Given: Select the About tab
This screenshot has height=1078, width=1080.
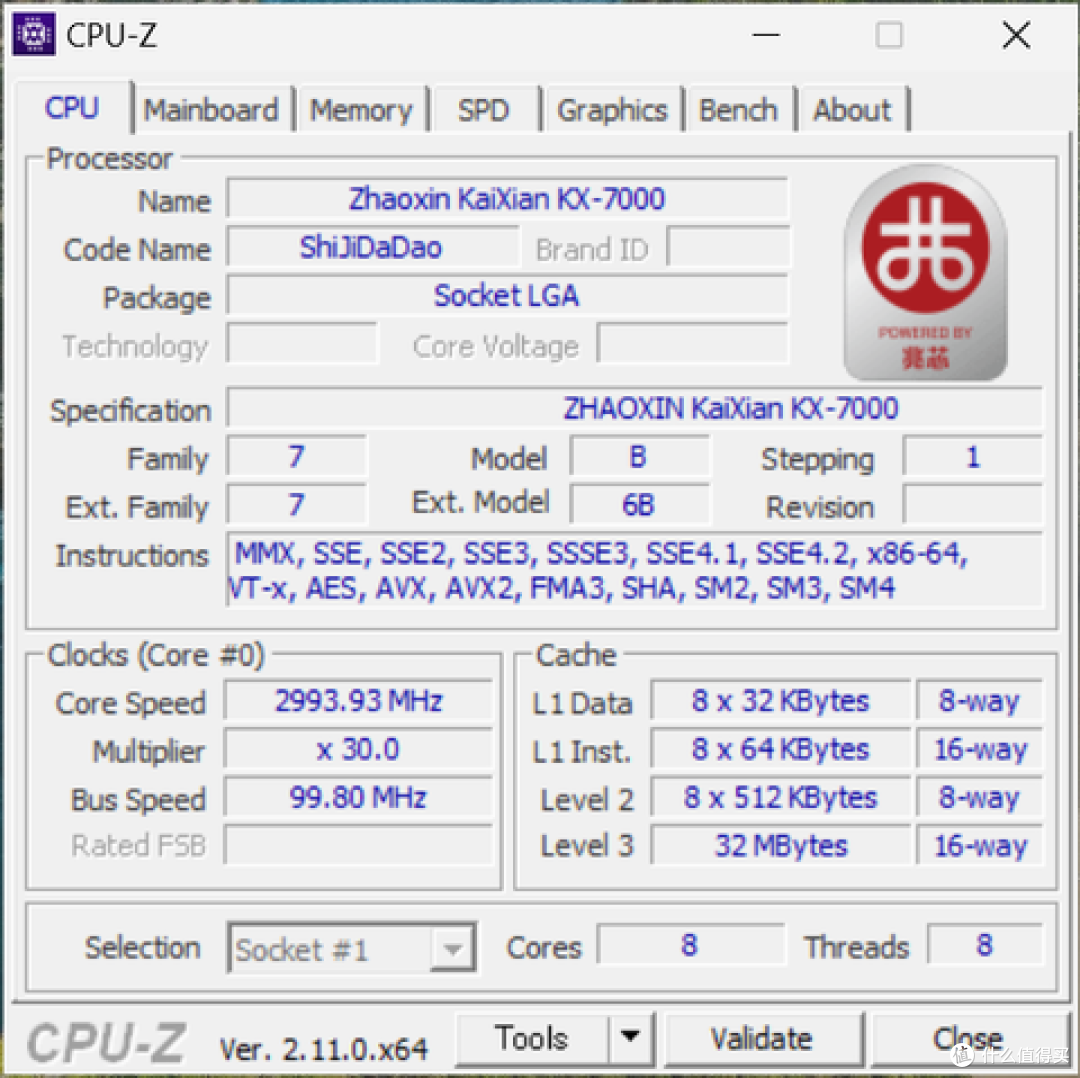Looking at the screenshot, I should [852, 110].
